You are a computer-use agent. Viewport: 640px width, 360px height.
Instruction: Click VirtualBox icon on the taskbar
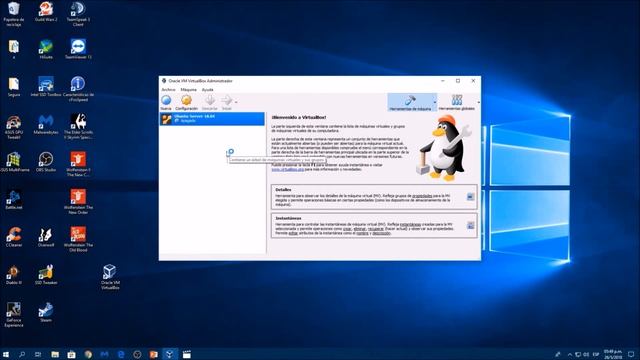pos(169,354)
